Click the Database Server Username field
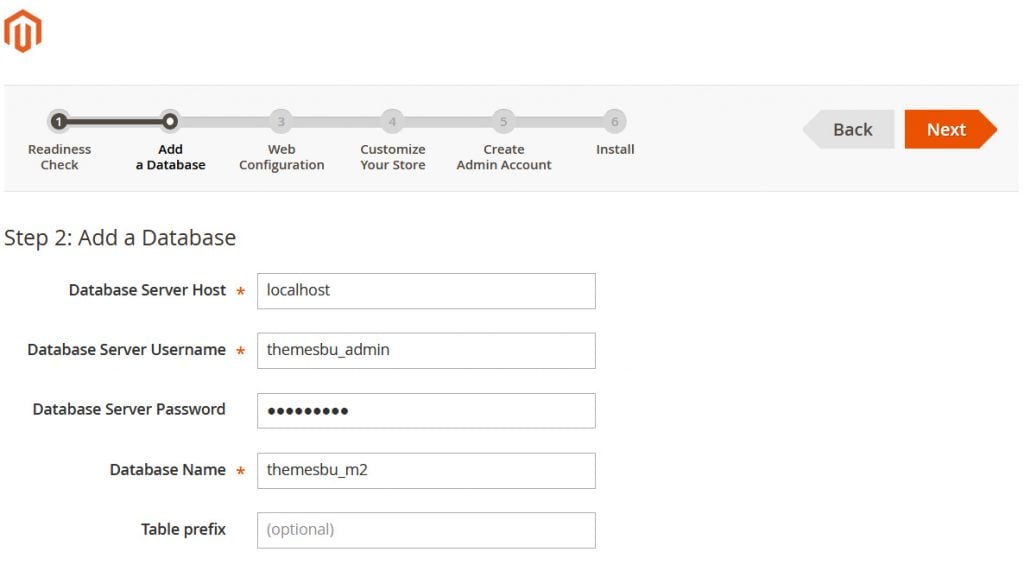 click(x=426, y=351)
